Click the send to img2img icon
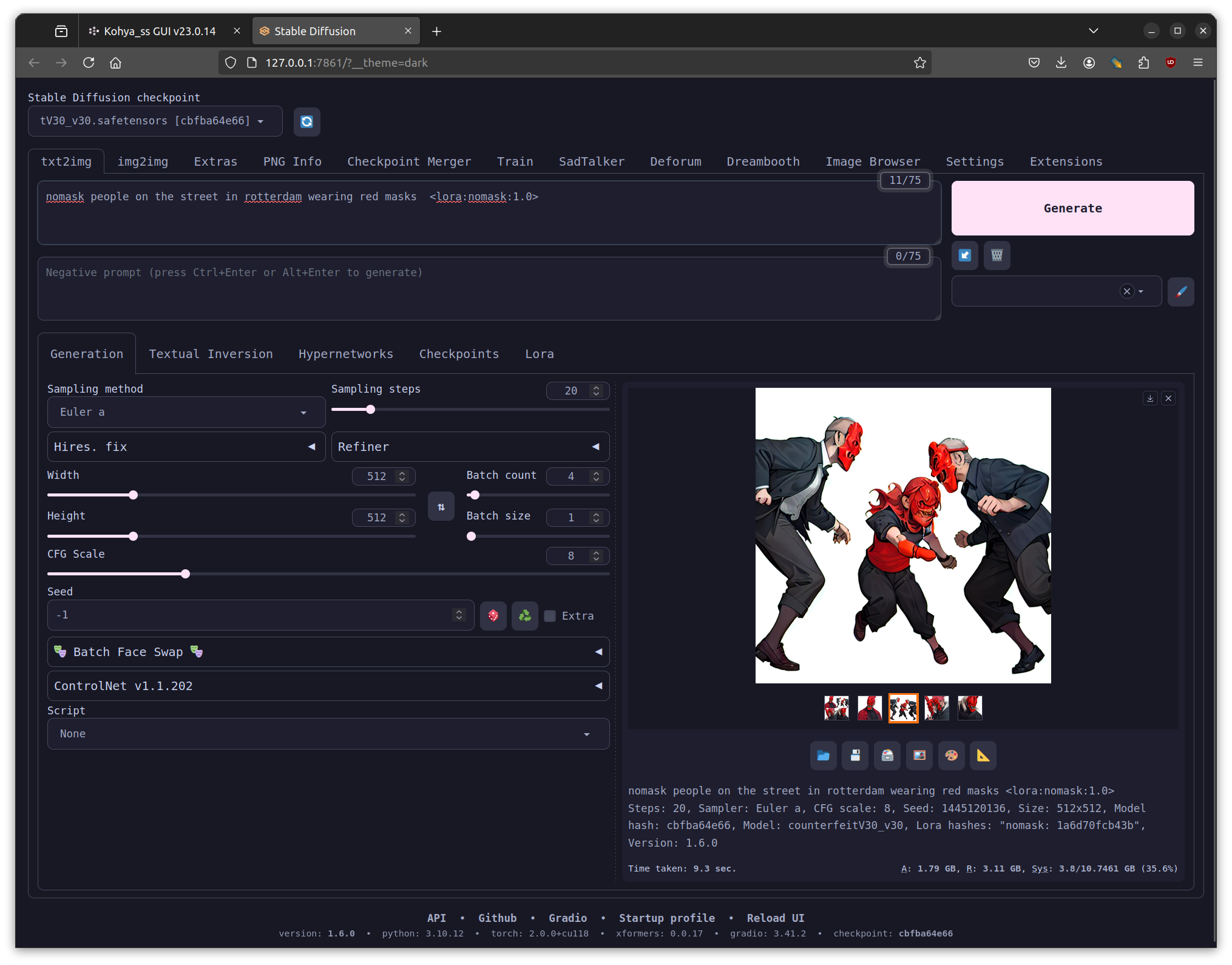Screen dimensions: 1232x965 (919, 756)
